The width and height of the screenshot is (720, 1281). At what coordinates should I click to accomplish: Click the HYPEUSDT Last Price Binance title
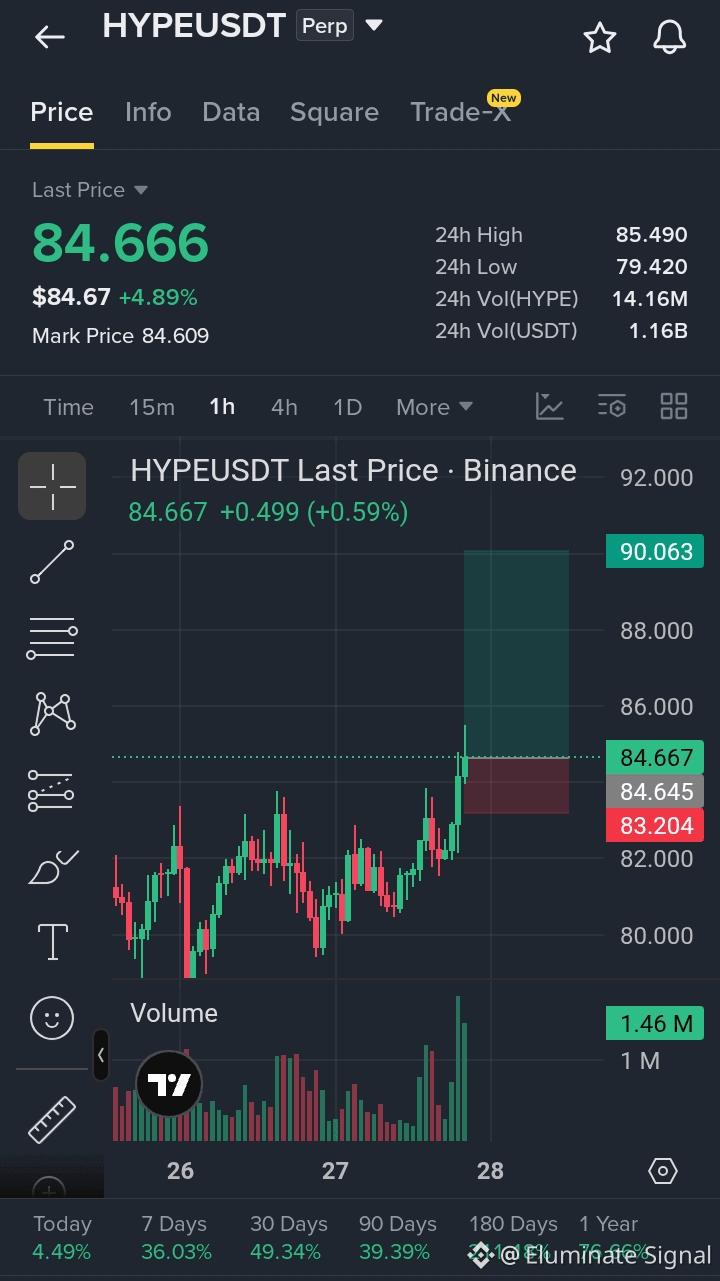click(353, 471)
